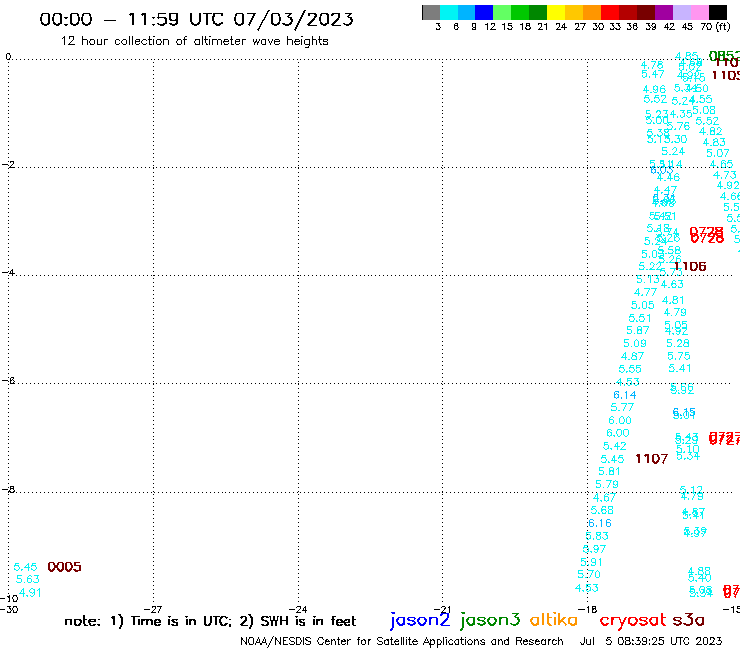Click the '5.70' wave height value
Image resolution: width=740 pixels, height=650 pixels.
coord(589,574)
